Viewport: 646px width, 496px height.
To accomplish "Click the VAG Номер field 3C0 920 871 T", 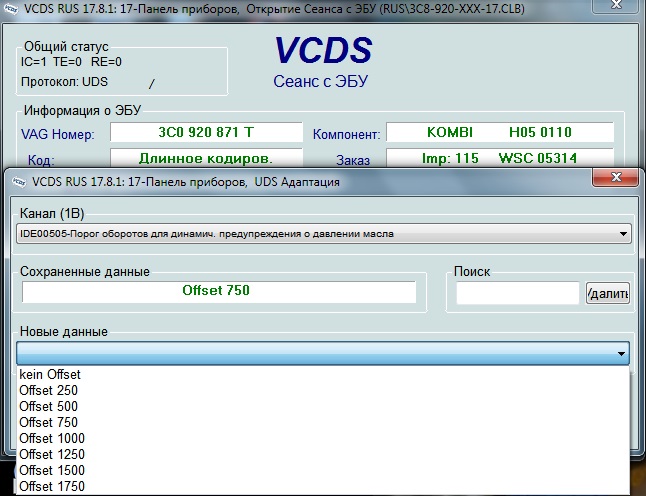I will [x=205, y=133].
